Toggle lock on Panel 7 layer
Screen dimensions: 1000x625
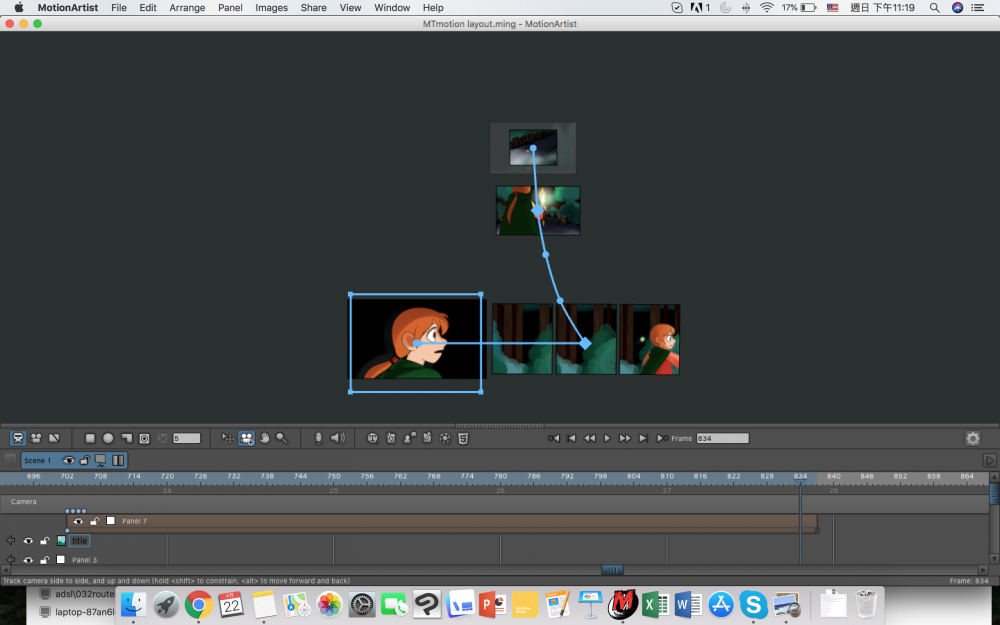(x=94, y=521)
